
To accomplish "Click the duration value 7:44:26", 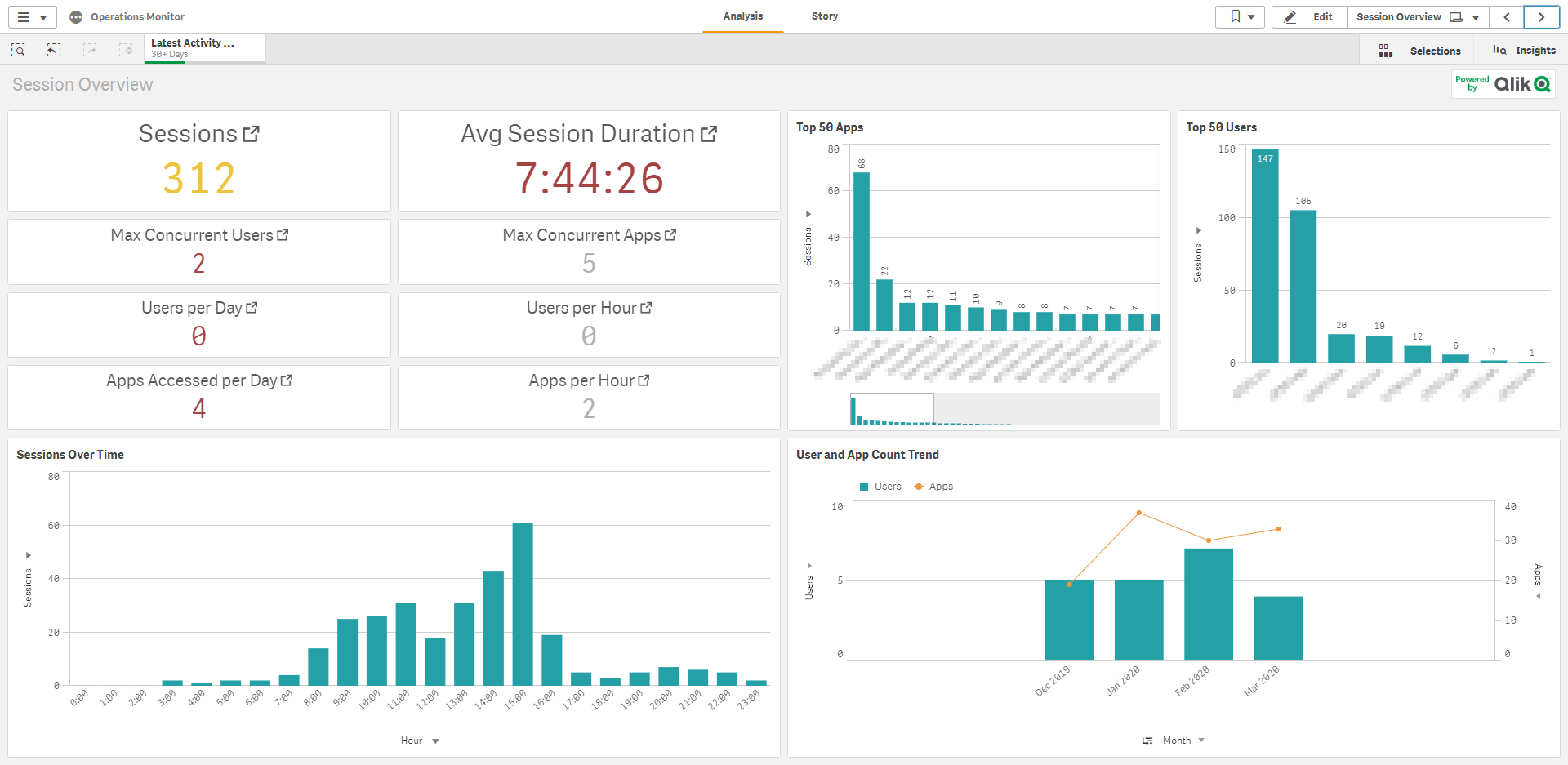I will (590, 179).
